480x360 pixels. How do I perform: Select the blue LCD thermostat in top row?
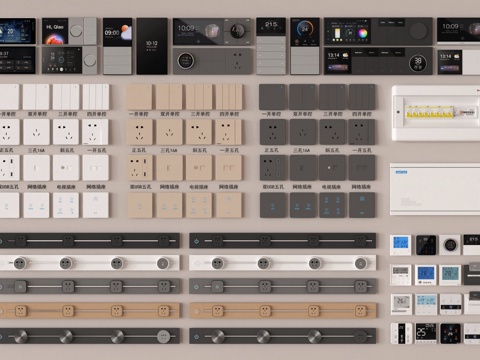tap(401, 245)
